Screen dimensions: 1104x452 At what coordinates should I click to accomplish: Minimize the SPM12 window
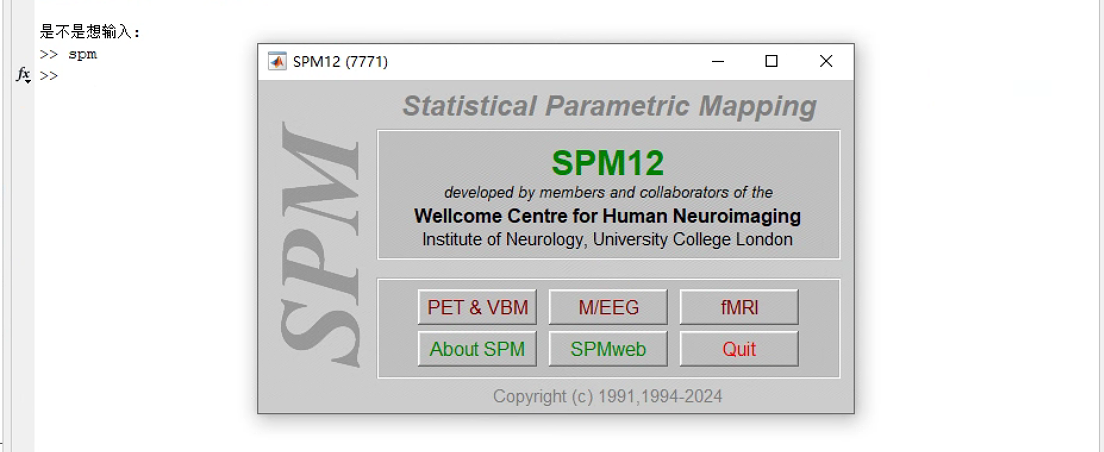click(717, 61)
